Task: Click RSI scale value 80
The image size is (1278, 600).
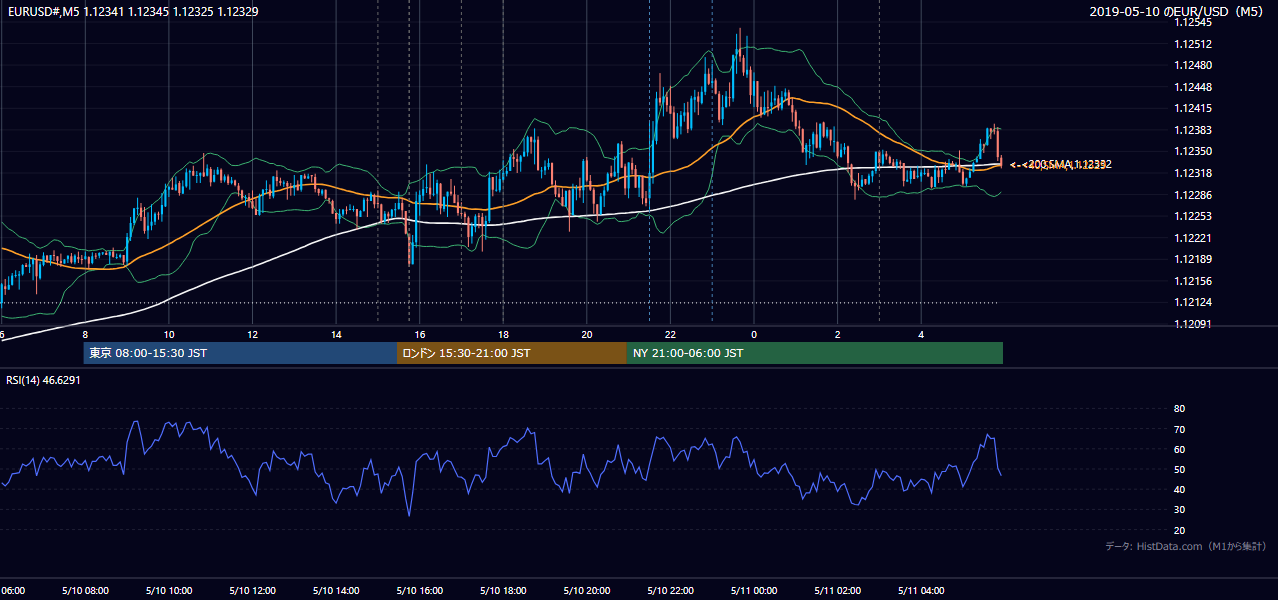Action: (x=1179, y=409)
